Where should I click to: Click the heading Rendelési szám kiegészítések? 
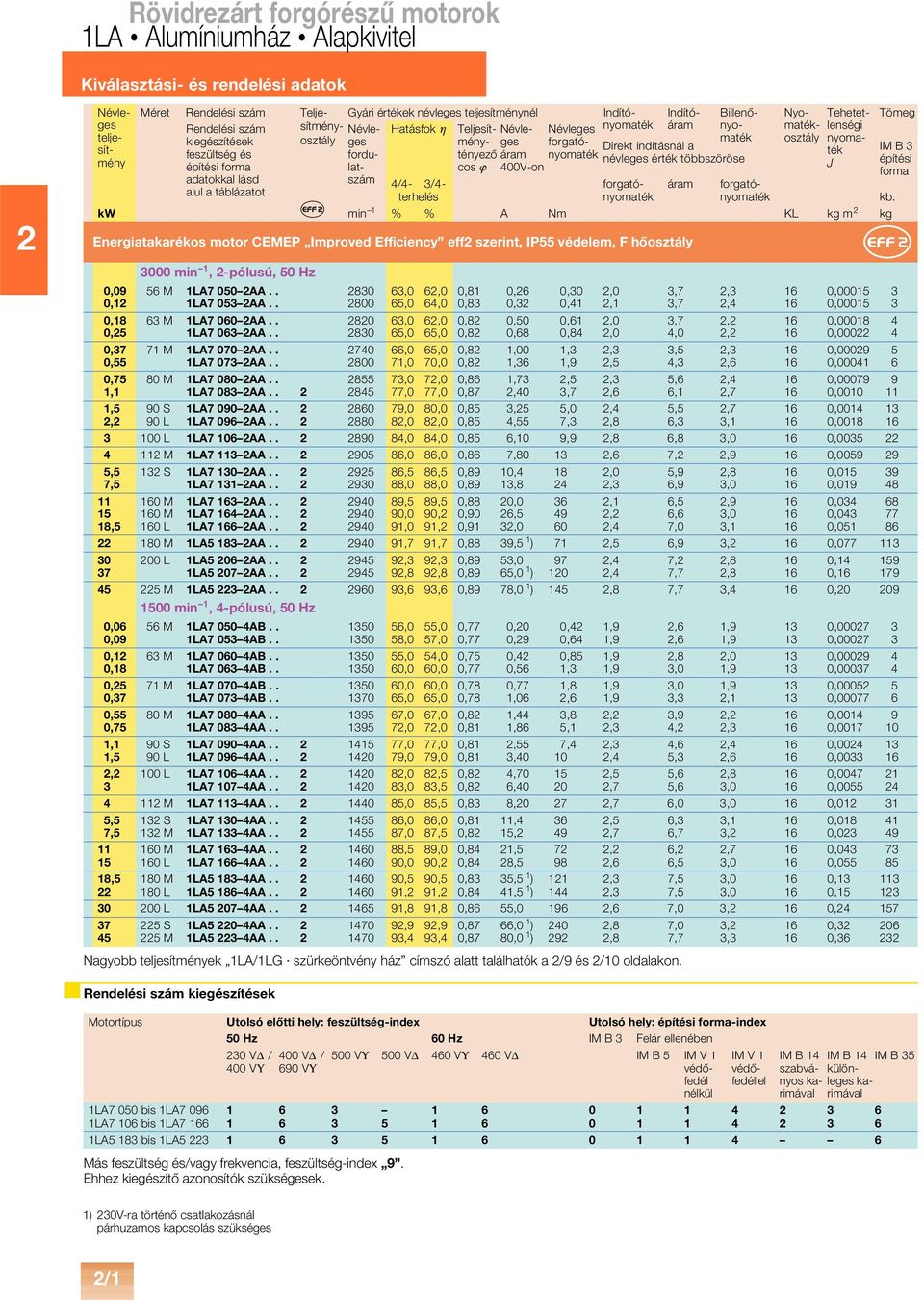[179, 993]
